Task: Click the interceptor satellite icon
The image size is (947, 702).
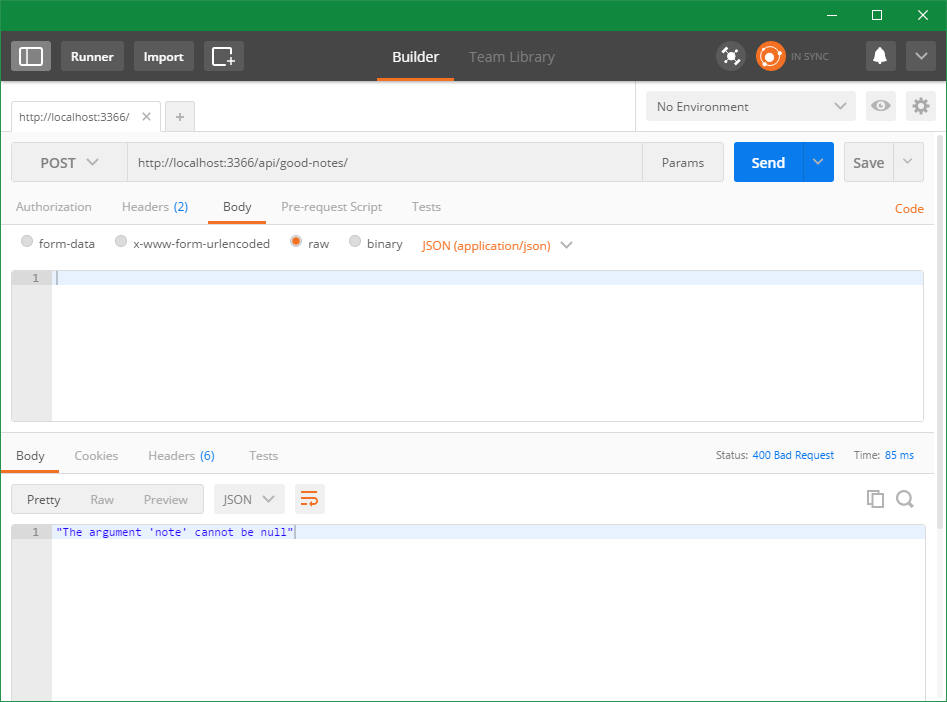Action: [731, 56]
